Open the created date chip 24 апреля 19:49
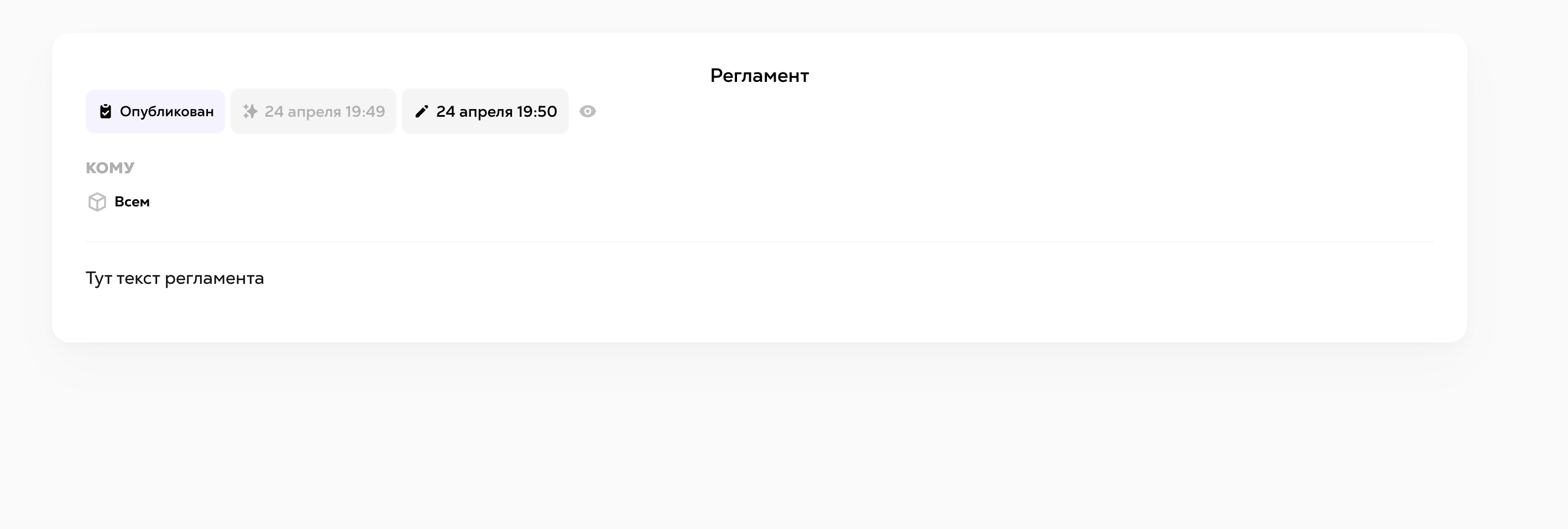 (x=313, y=112)
